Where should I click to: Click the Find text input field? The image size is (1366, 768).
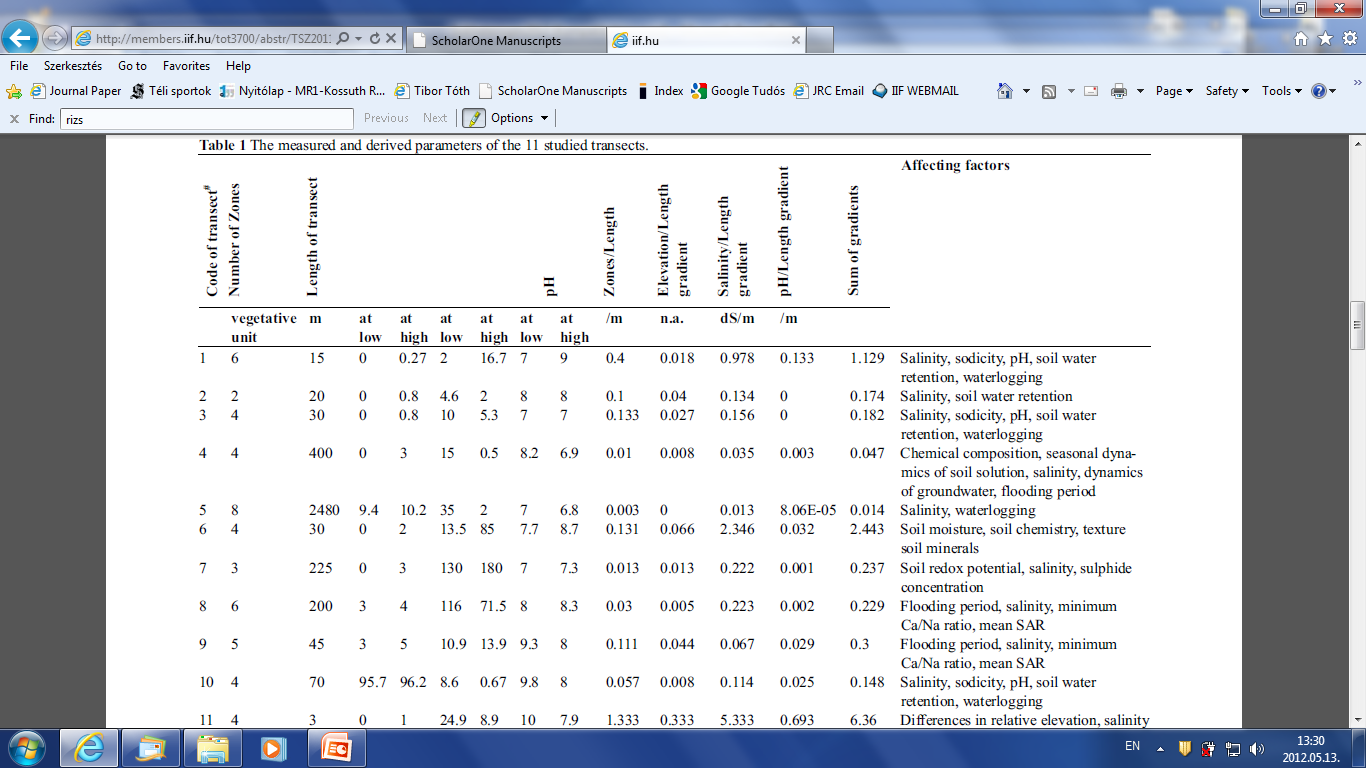207,118
